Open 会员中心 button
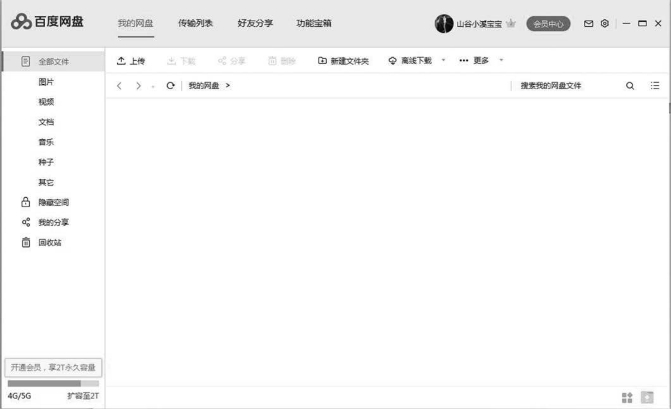 tap(548, 24)
